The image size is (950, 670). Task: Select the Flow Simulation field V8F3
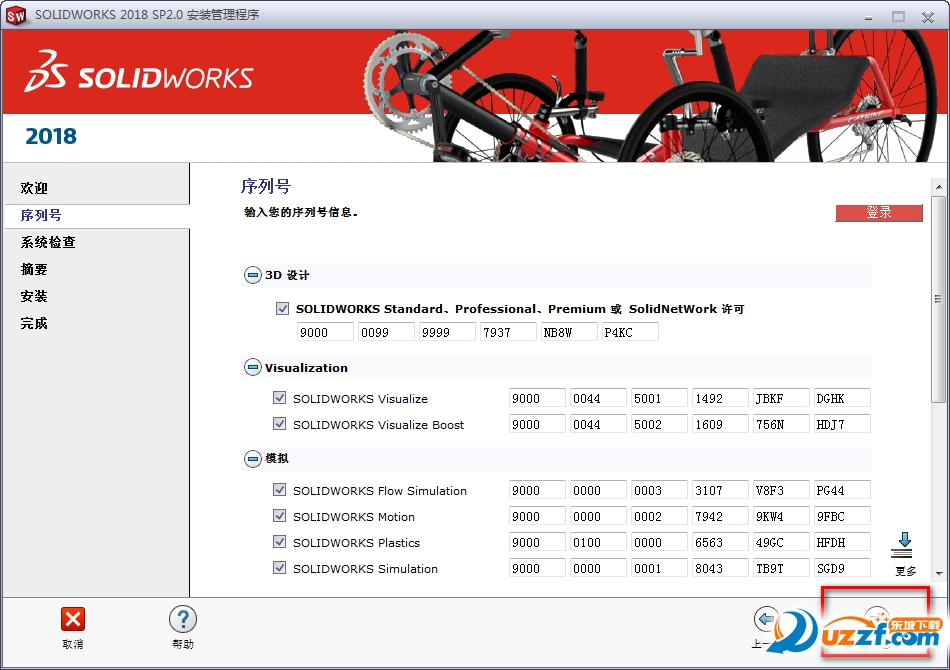782,490
